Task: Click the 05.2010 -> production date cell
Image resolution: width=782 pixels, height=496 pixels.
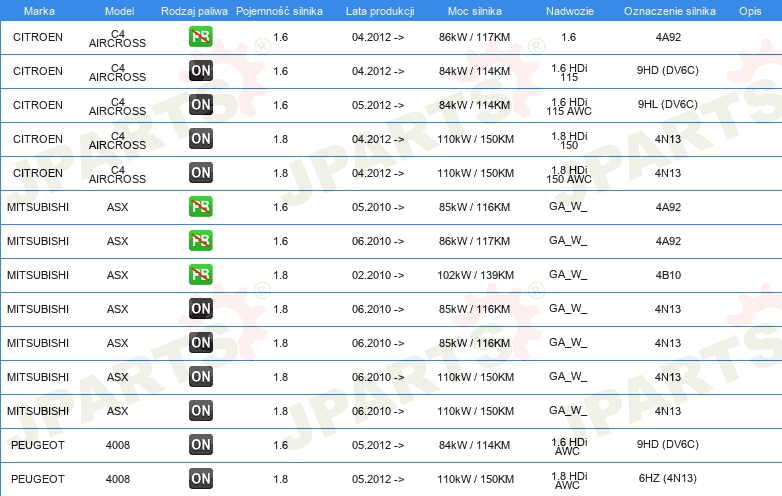Action: [x=378, y=207]
